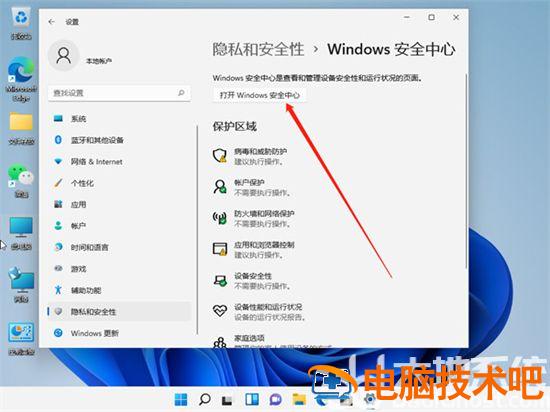Minimize the Settings window
This screenshot has width=550, height=412.
[407, 17]
